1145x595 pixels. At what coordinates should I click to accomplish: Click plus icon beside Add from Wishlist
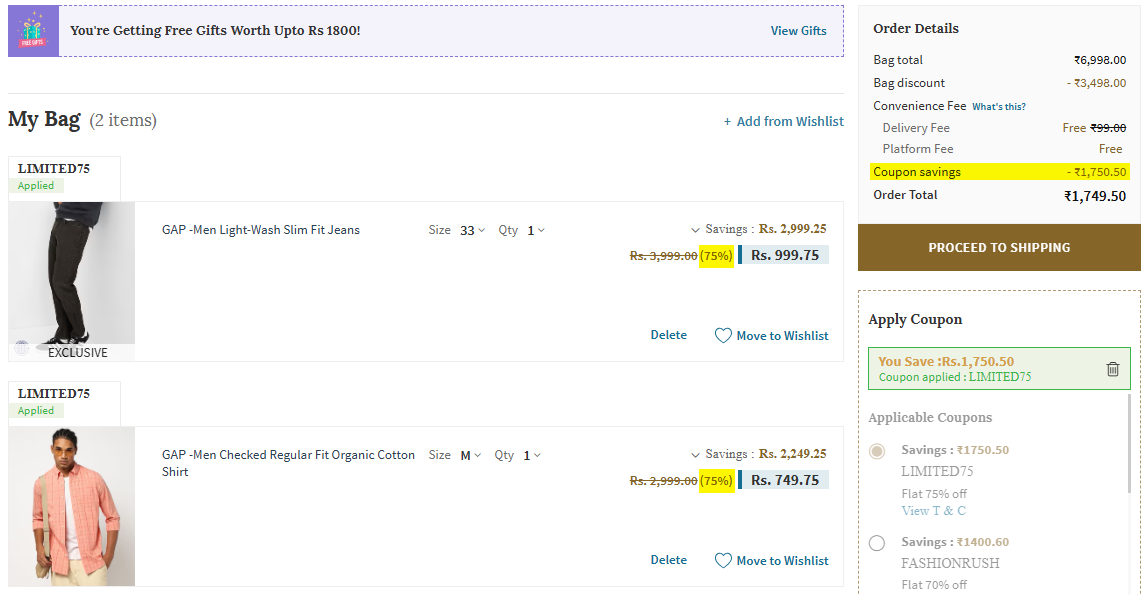(727, 122)
